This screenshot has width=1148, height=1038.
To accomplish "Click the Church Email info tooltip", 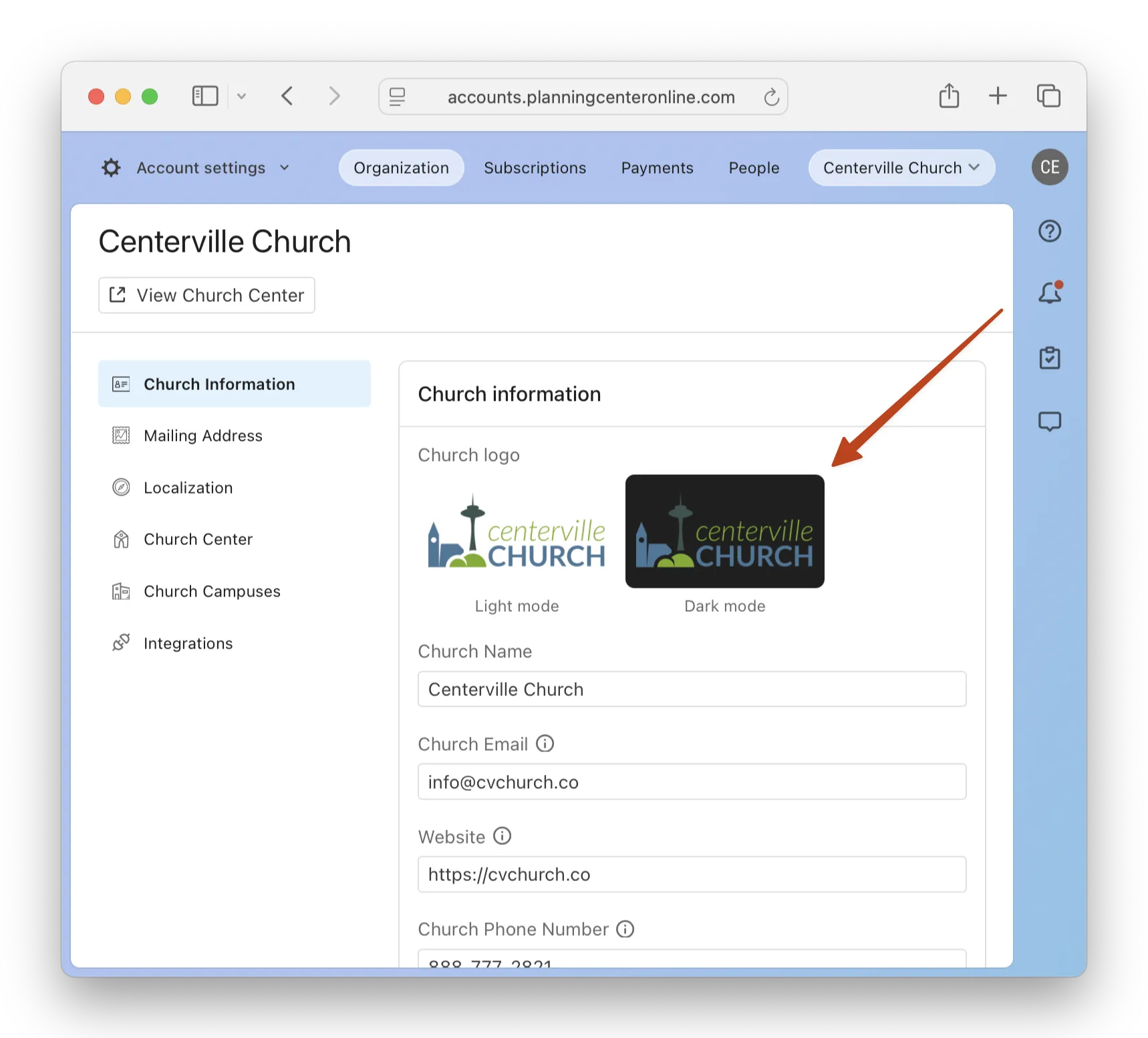I will point(545,743).
